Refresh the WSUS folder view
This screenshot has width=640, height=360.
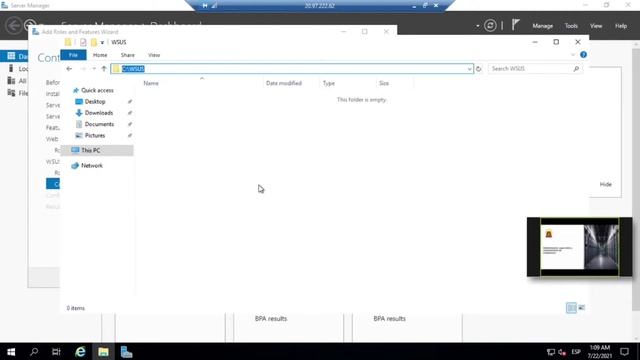point(478,69)
